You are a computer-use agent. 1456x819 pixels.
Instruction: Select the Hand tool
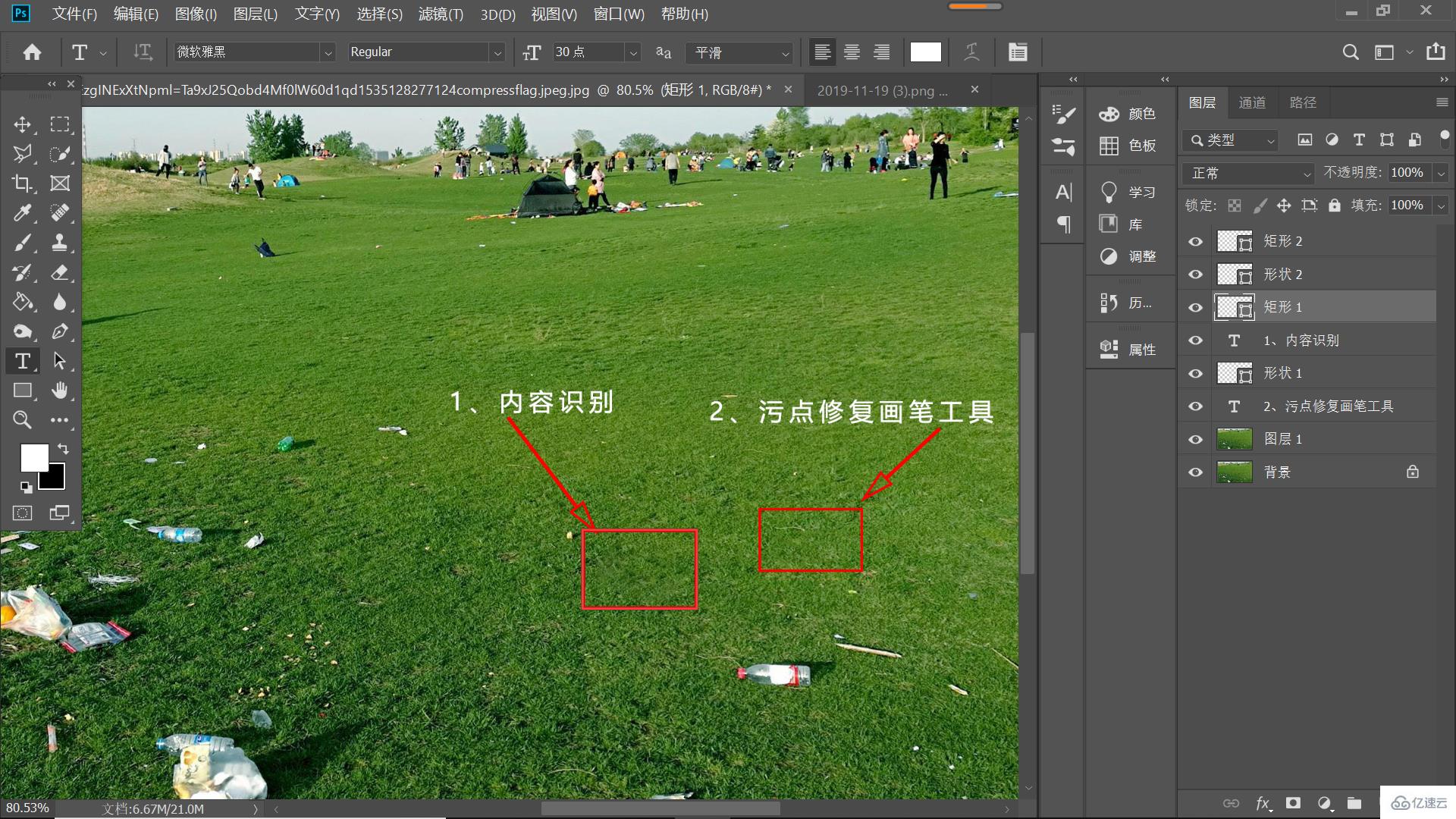click(60, 391)
